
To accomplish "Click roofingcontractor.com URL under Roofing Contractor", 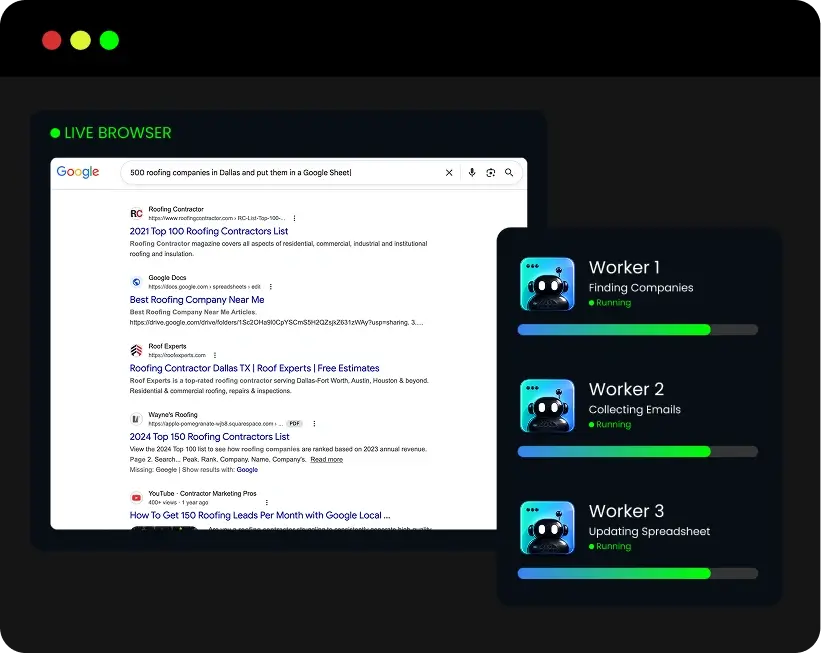I will coord(217,218).
